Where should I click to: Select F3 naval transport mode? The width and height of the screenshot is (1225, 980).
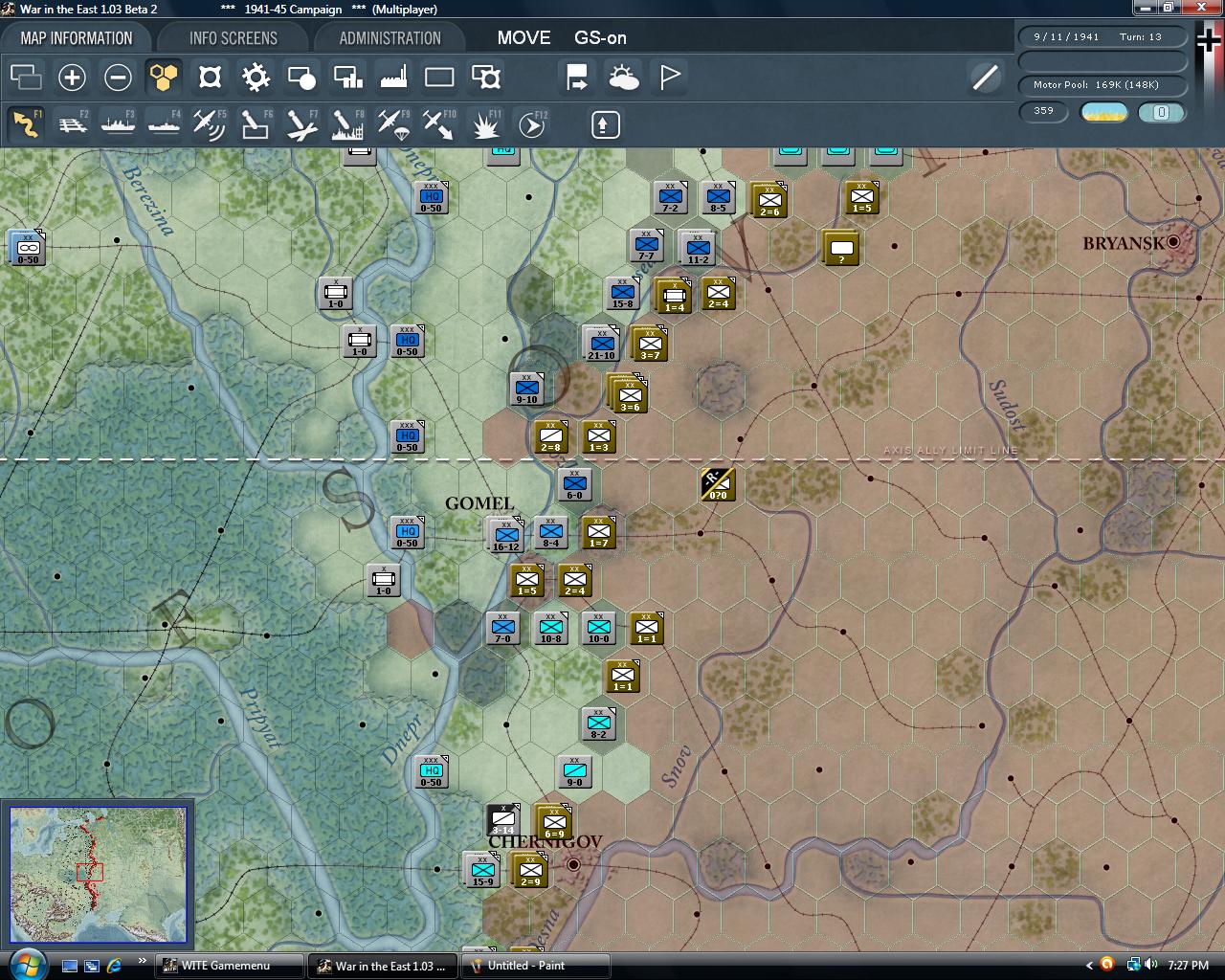[118, 124]
